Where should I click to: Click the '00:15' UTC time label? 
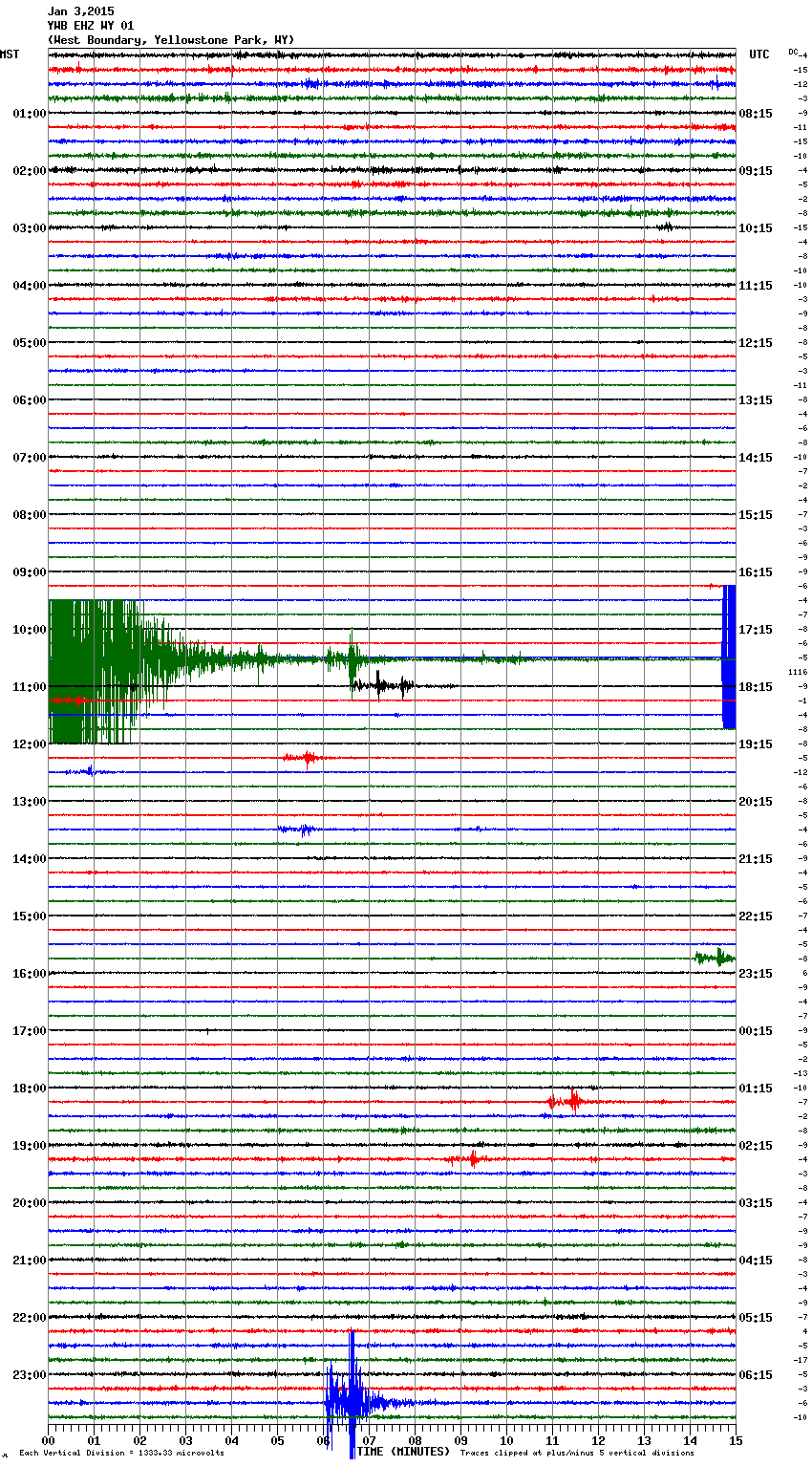click(756, 1031)
